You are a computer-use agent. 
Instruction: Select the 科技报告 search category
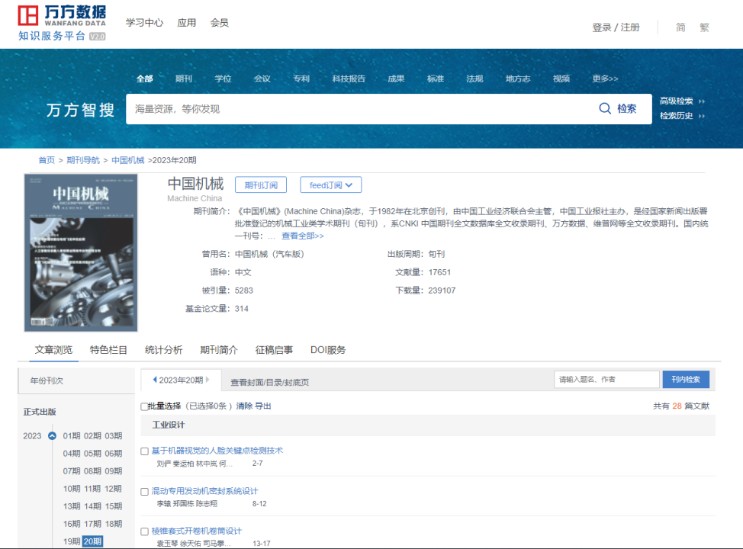[349, 79]
